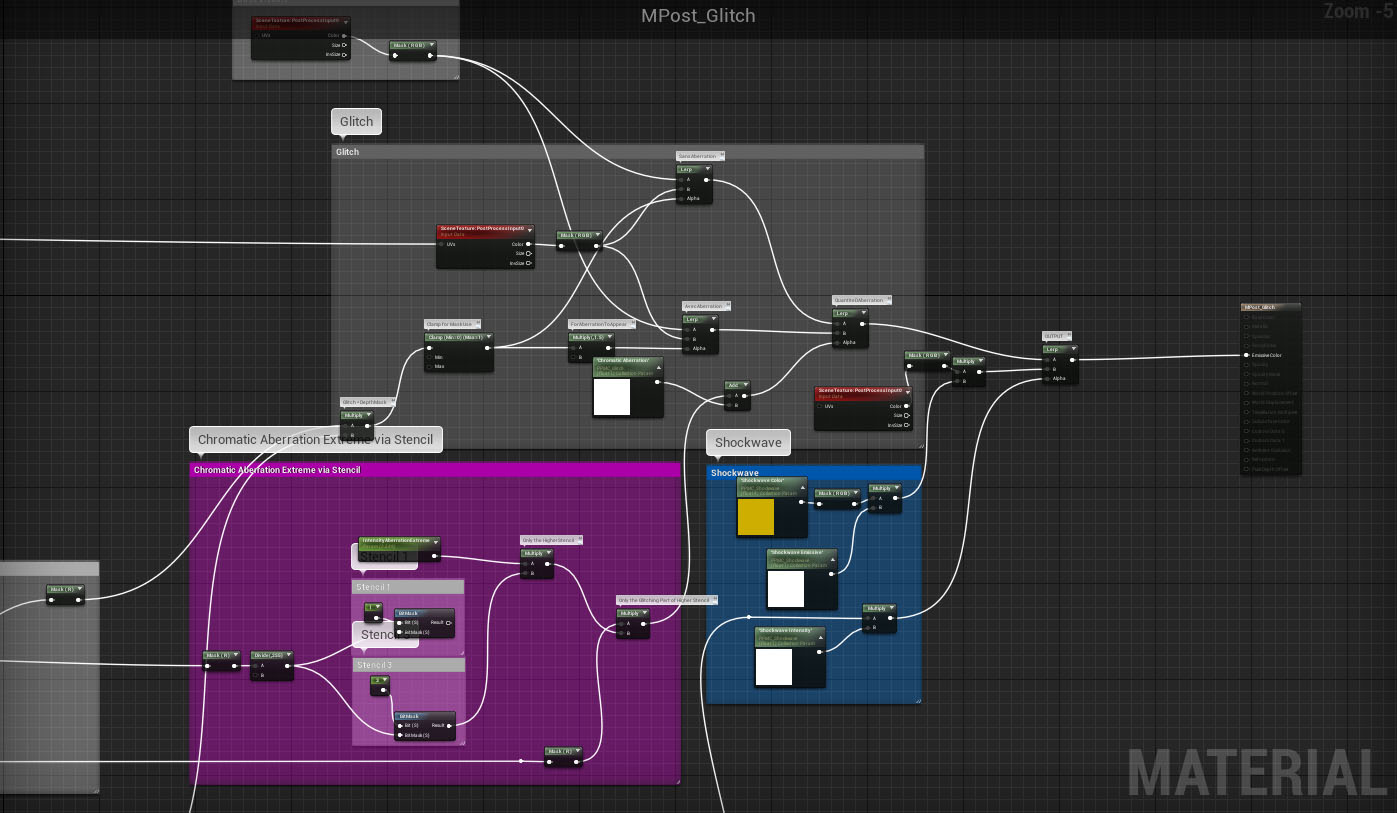
Task: Click the yellow Shockwave Color swatch
Action: 755,517
